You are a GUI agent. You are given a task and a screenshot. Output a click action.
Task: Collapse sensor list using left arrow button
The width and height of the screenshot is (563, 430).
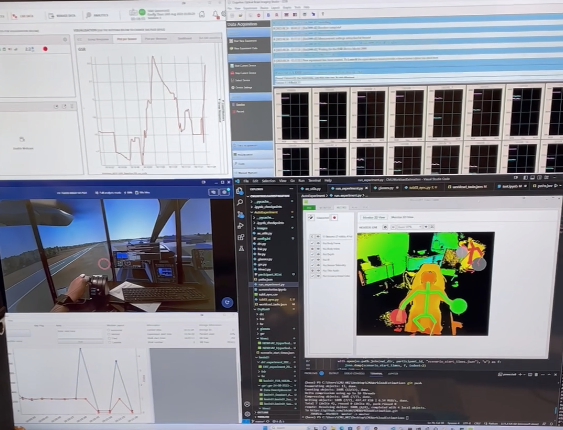click(x=312, y=237)
